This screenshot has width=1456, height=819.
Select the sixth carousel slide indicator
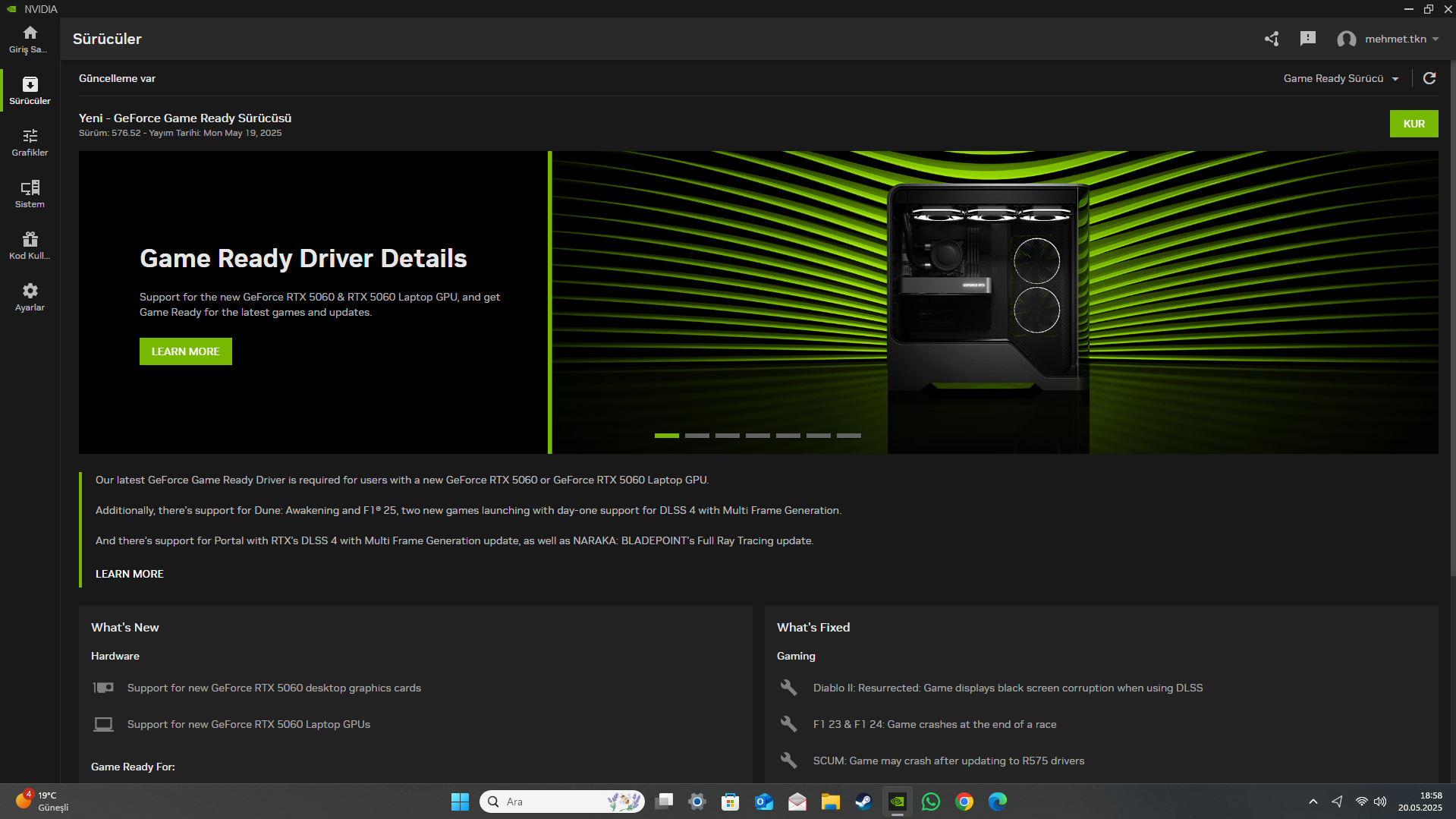click(819, 436)
